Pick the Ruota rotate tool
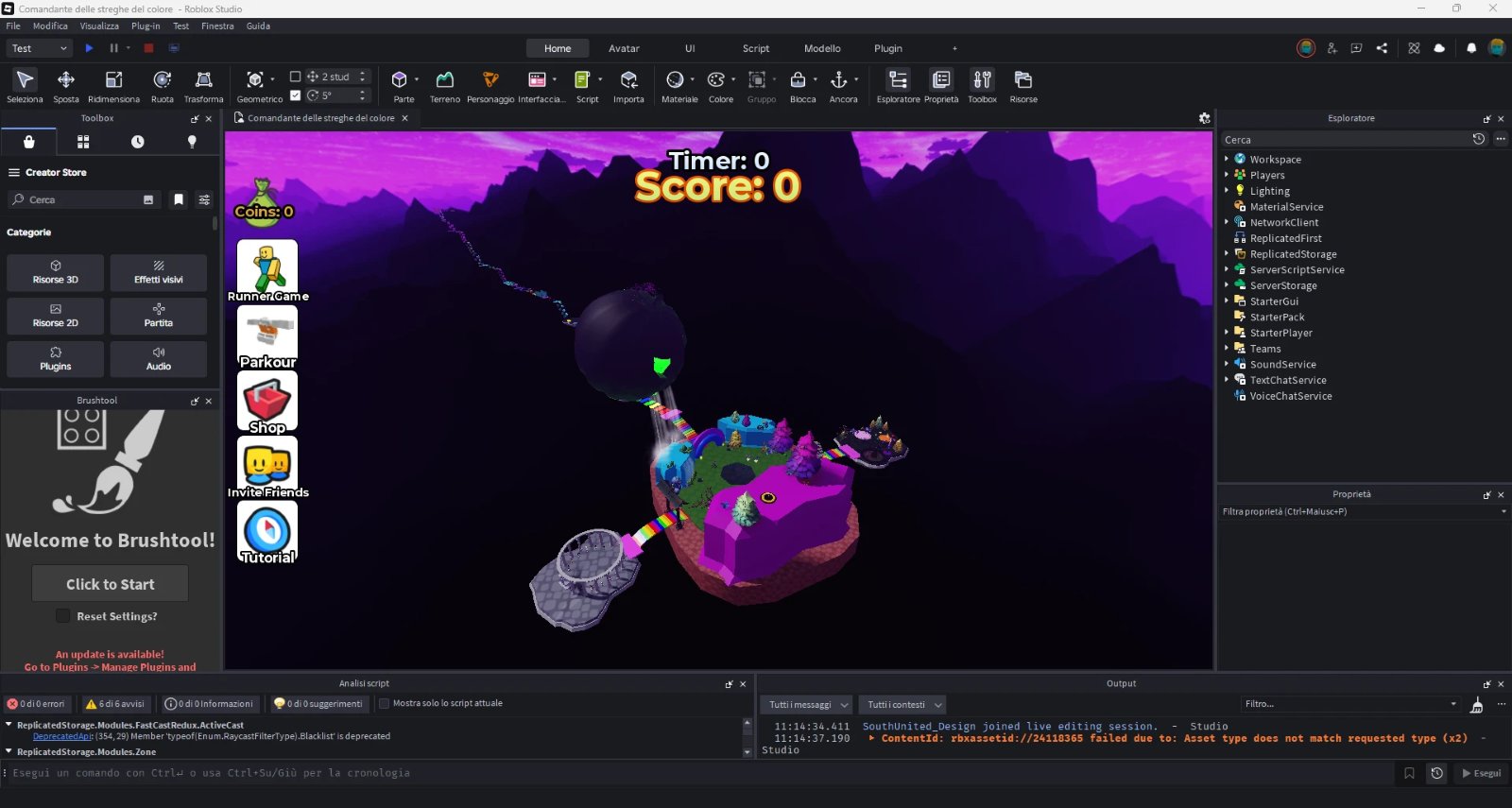The width and height of the screenshot is (1512, 808). (163, 85)
